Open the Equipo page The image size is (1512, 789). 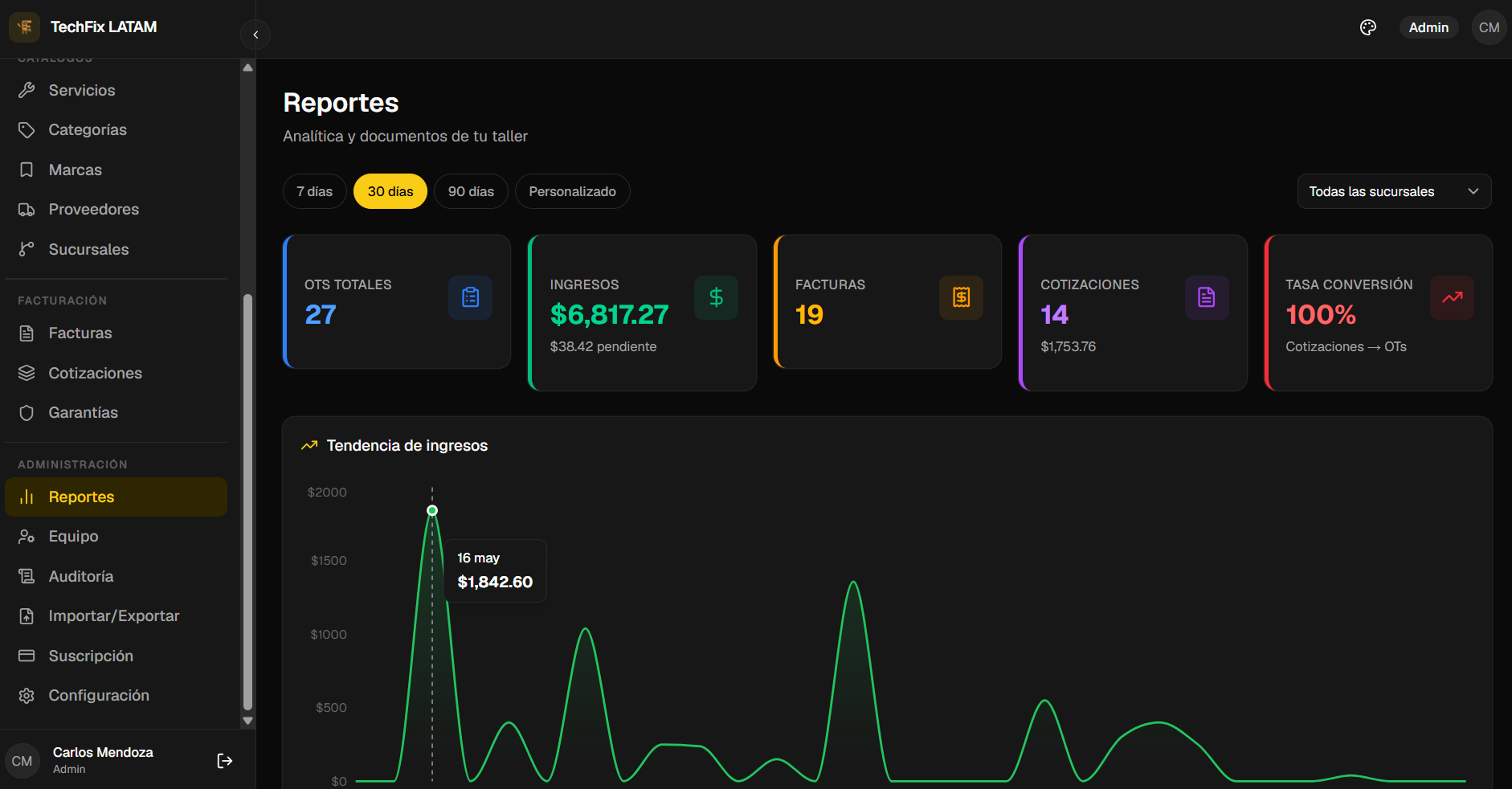click(116, 537)
